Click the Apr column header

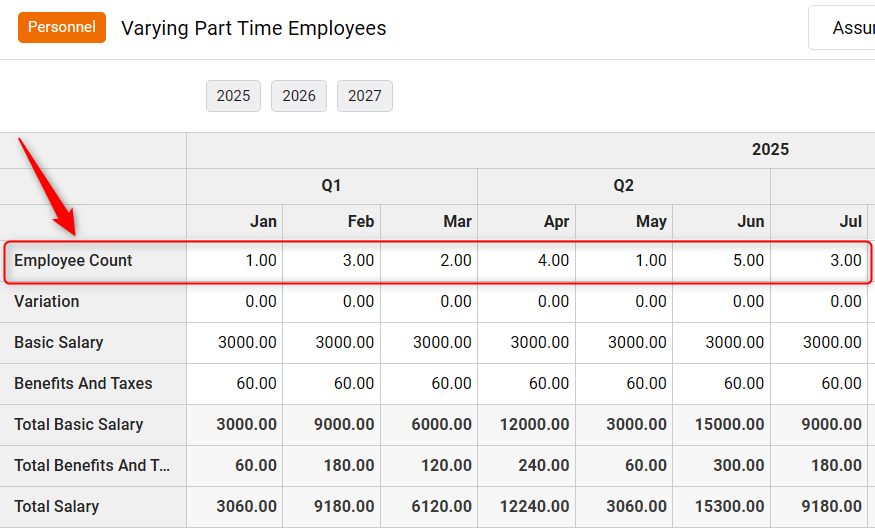tap(527, 222)
